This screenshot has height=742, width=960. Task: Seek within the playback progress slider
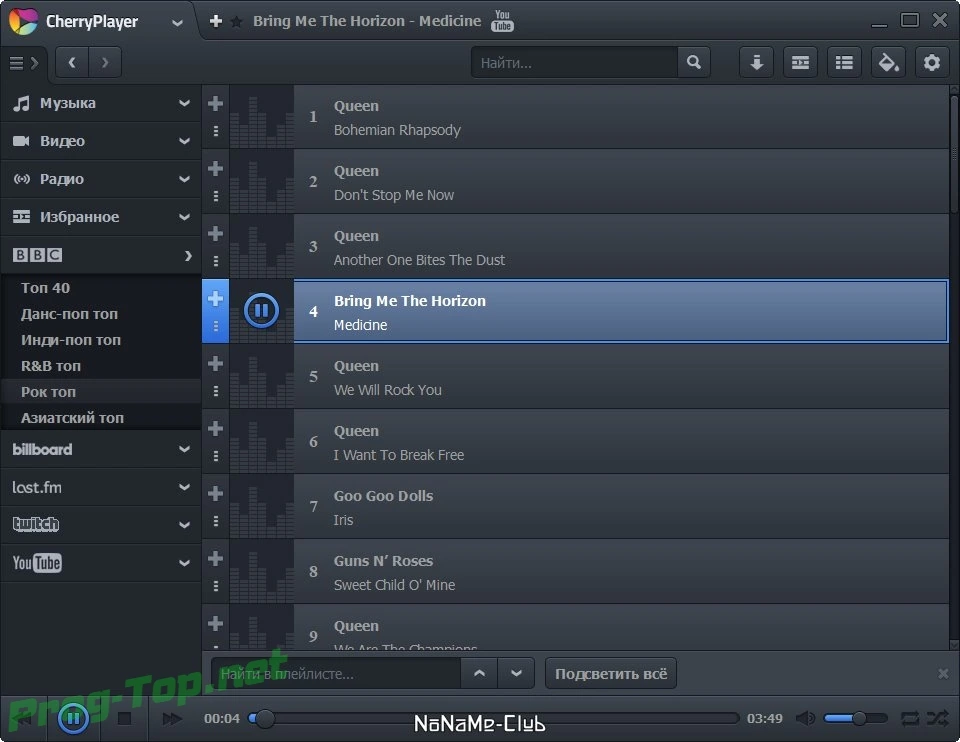[493, 718]
